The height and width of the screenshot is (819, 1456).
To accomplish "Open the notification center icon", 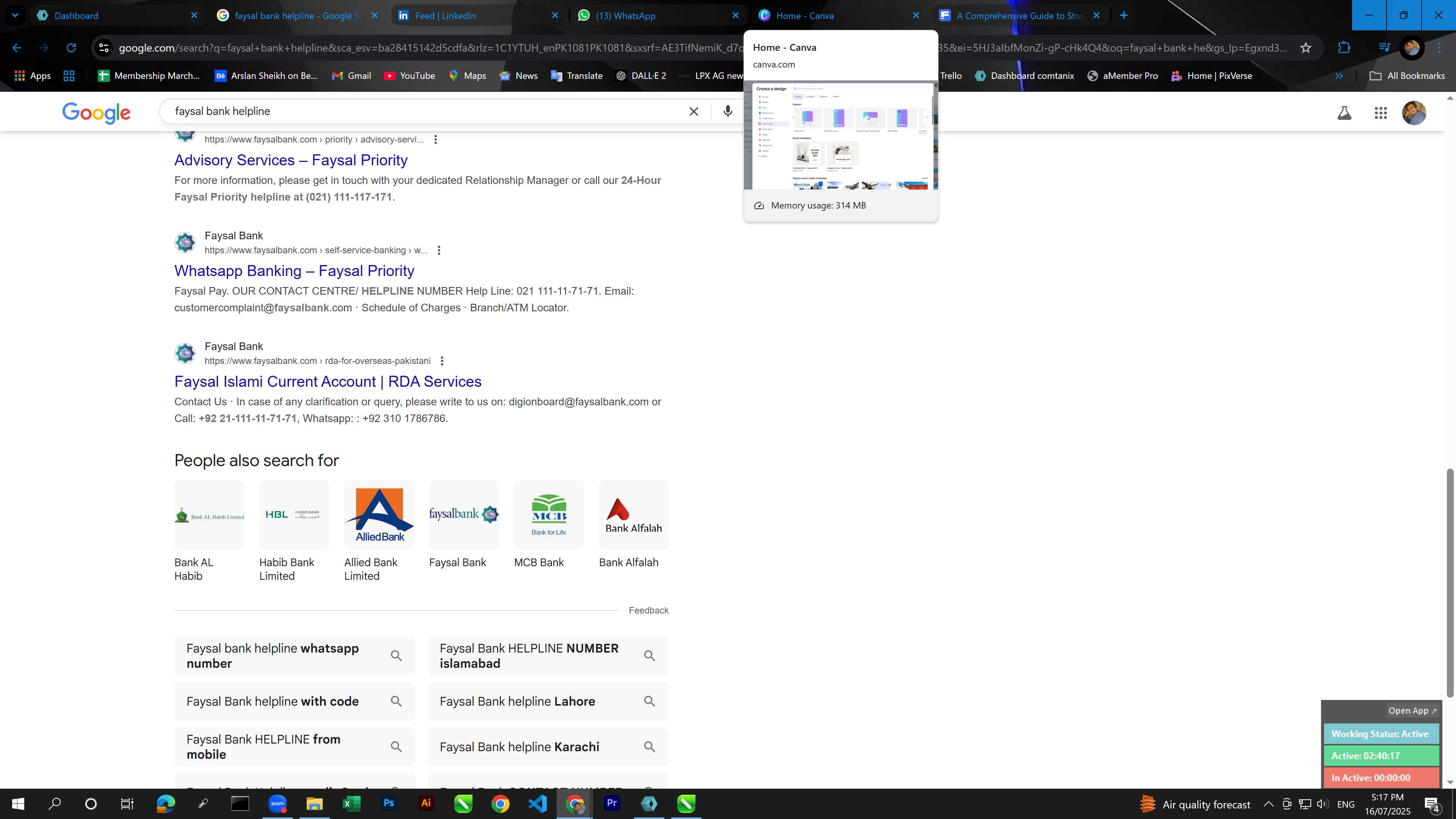I will click(1432, 804).
